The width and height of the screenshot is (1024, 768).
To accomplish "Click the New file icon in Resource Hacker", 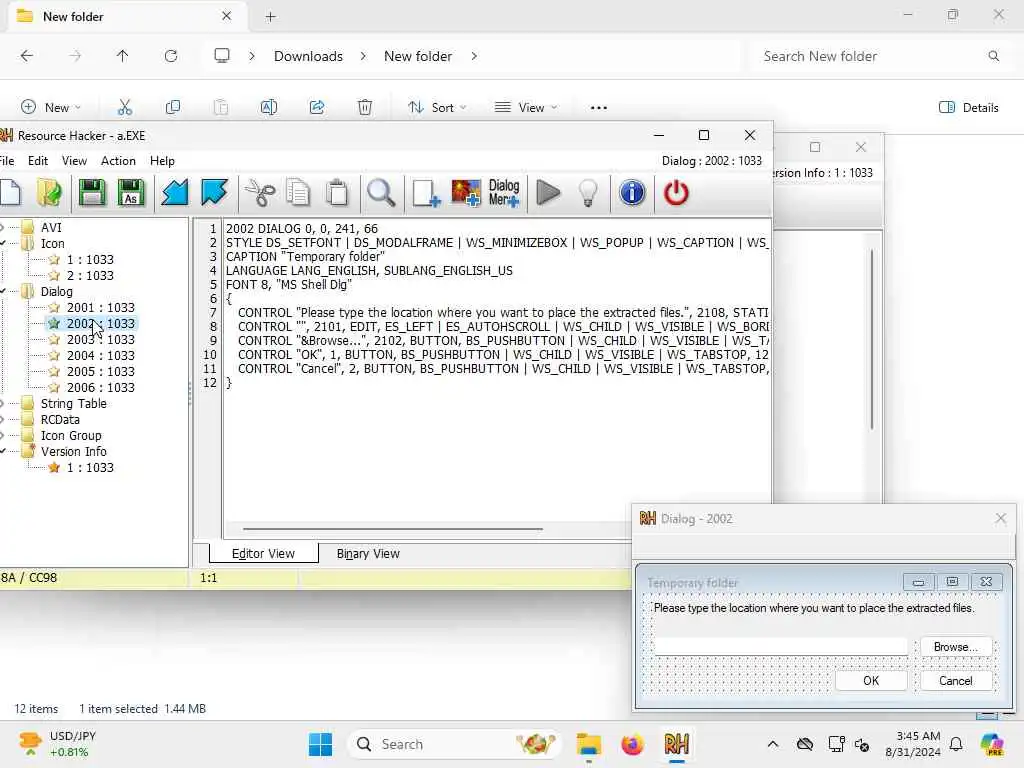I will (x=10, y=193).
